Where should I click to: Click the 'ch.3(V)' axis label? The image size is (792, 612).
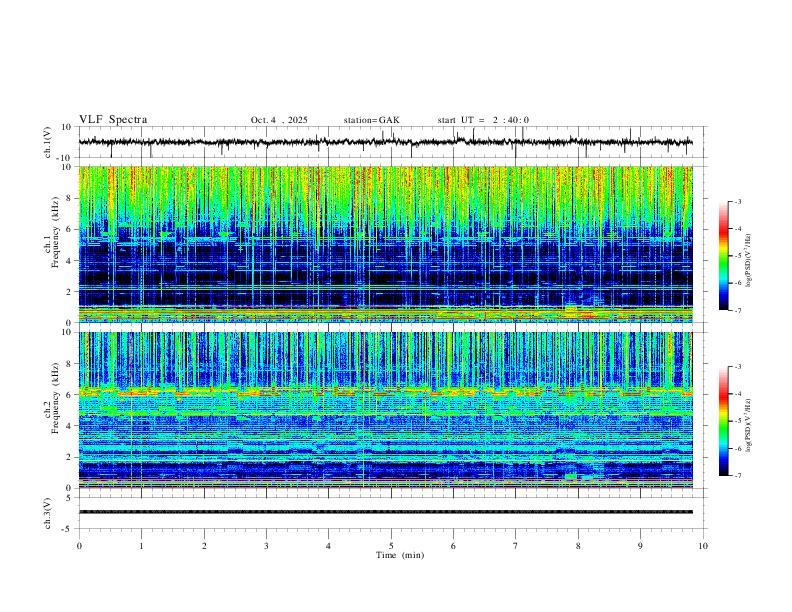coord(48,514)
